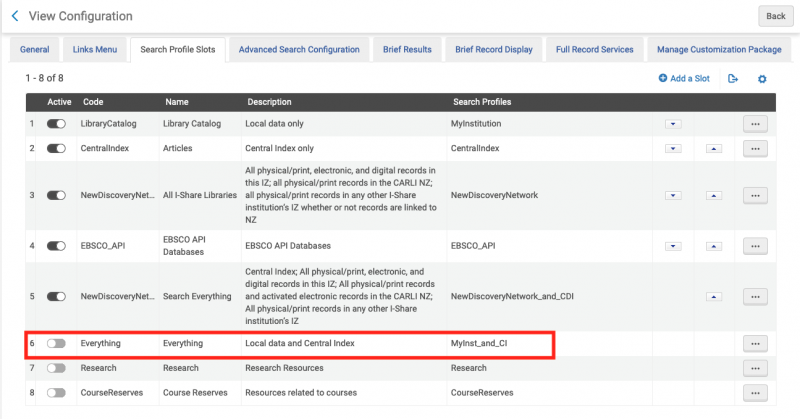
Task: Toggle Active switch for CentralIndex row
Action: [56, 148]
